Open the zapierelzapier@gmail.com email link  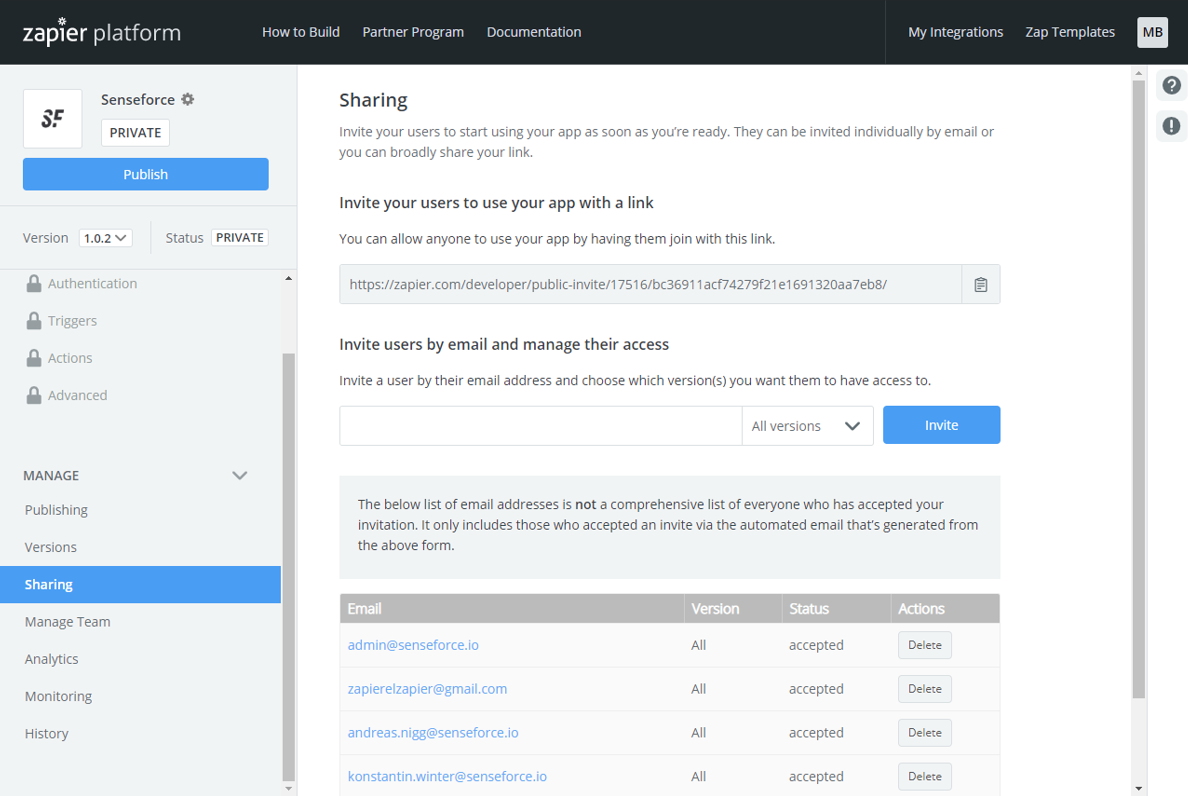(427, 689)
